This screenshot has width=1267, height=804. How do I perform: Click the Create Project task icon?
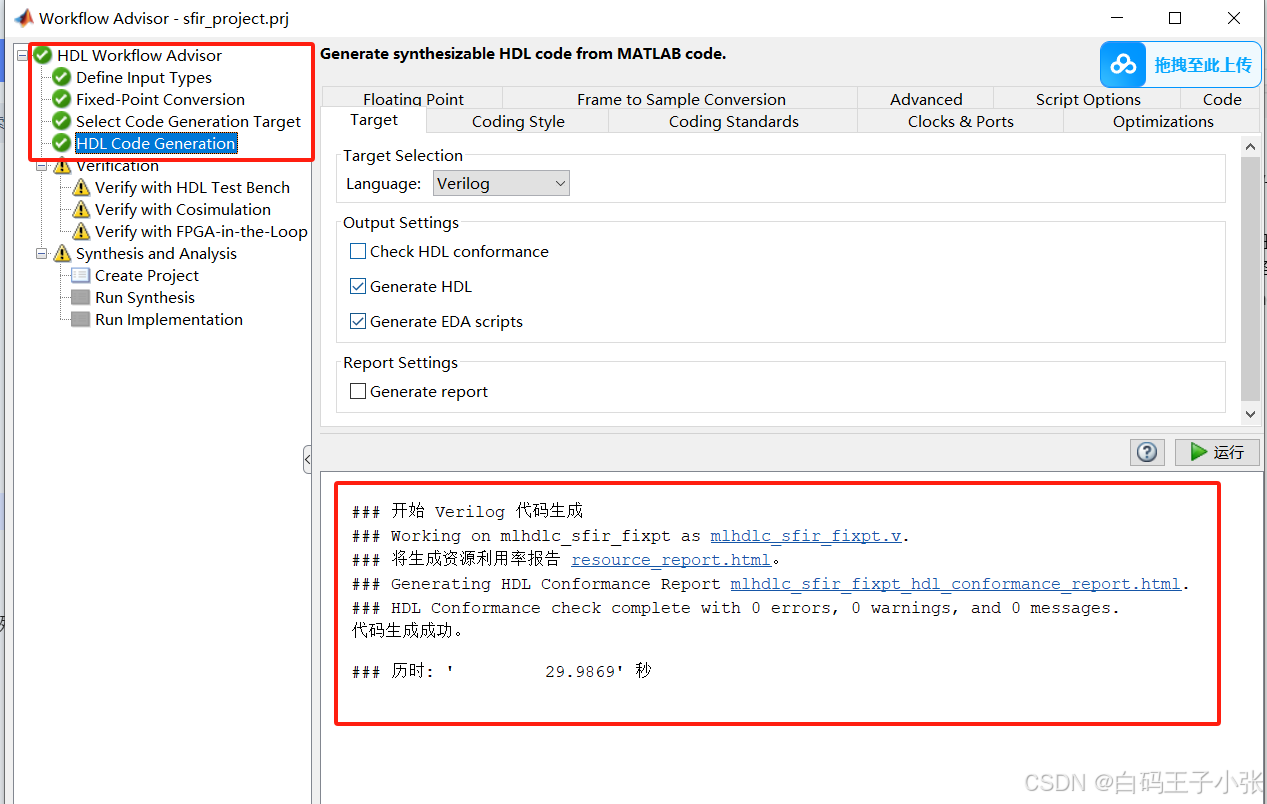(x=81, y=275)
